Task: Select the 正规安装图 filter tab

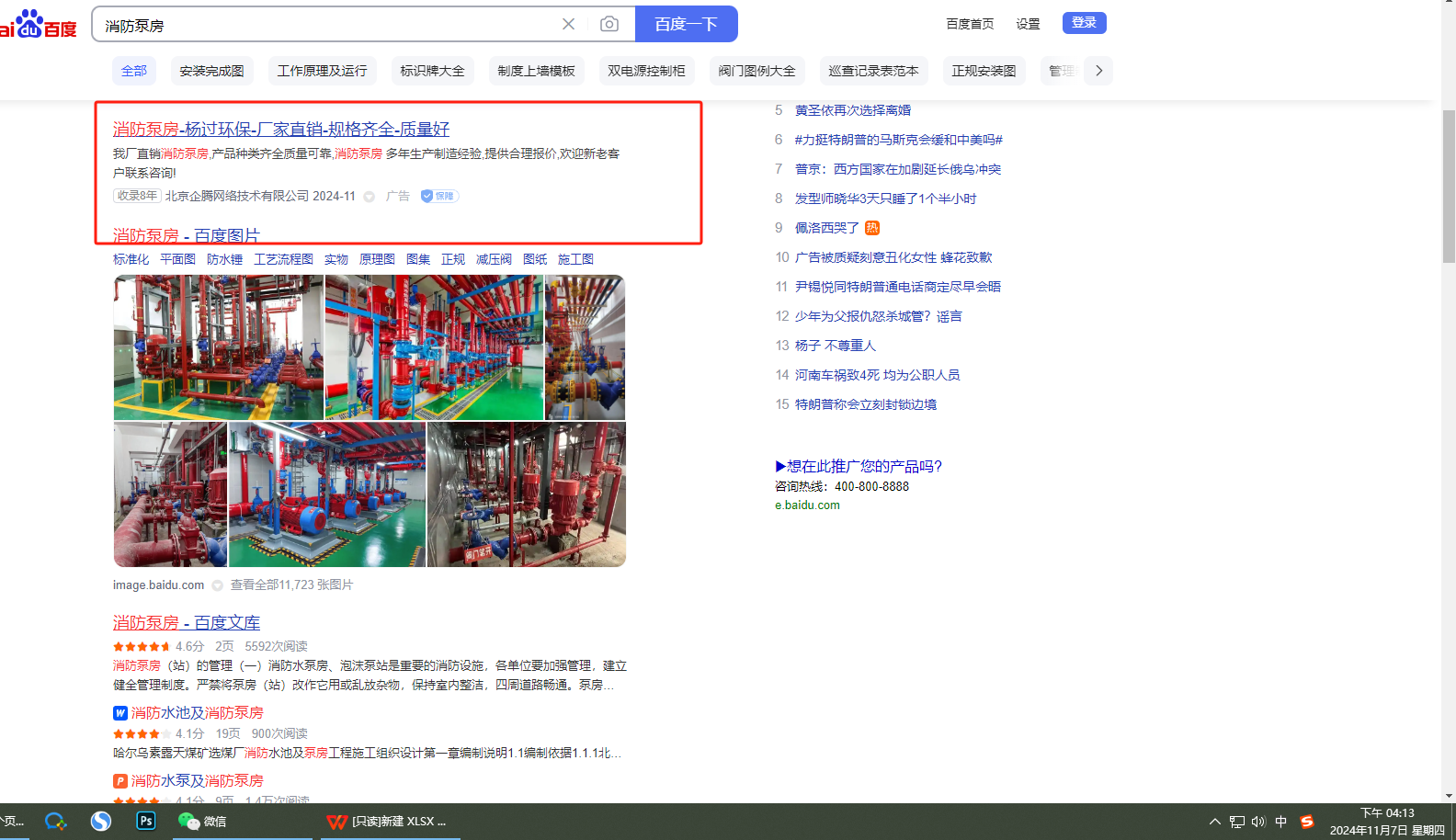Action: pos(984,71)
